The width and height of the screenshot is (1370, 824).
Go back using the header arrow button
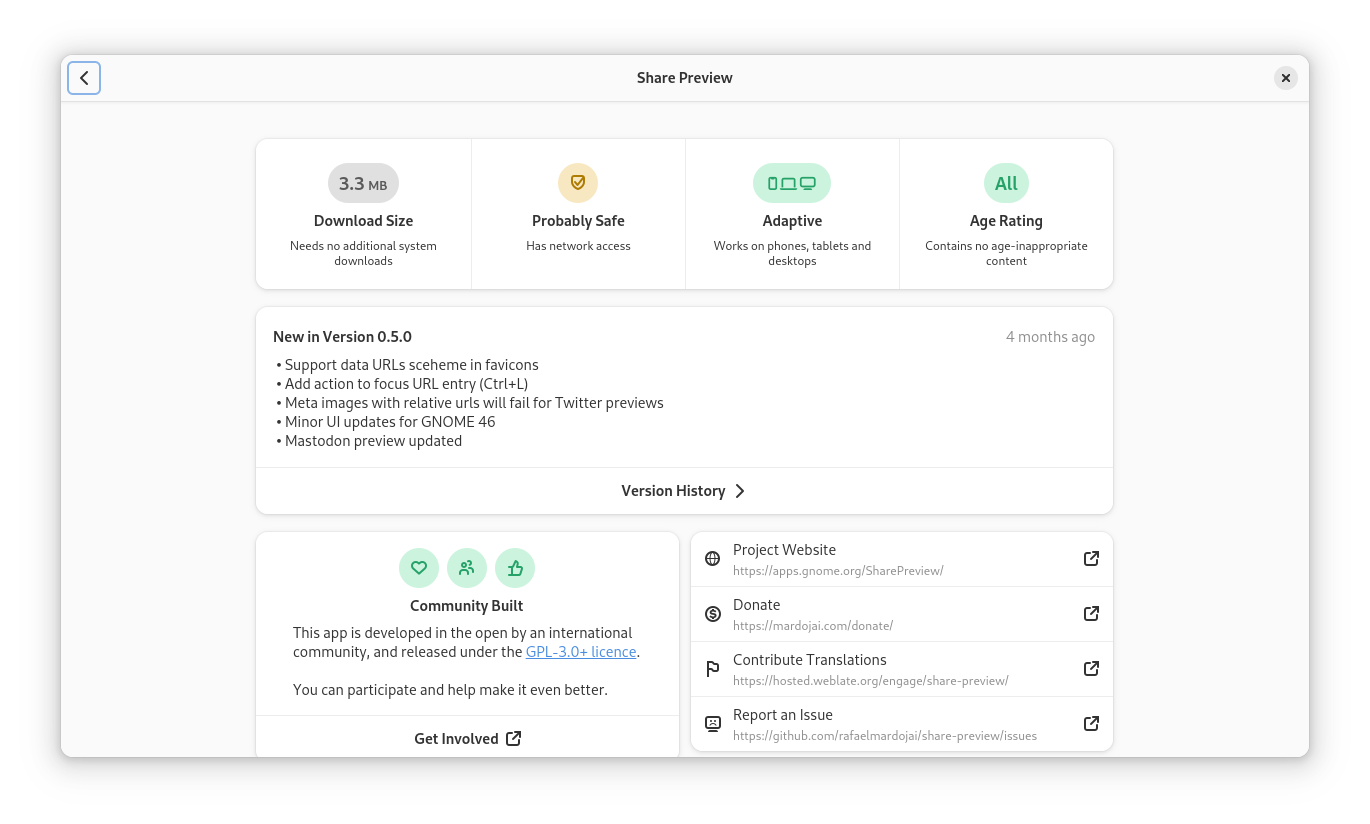84,78
